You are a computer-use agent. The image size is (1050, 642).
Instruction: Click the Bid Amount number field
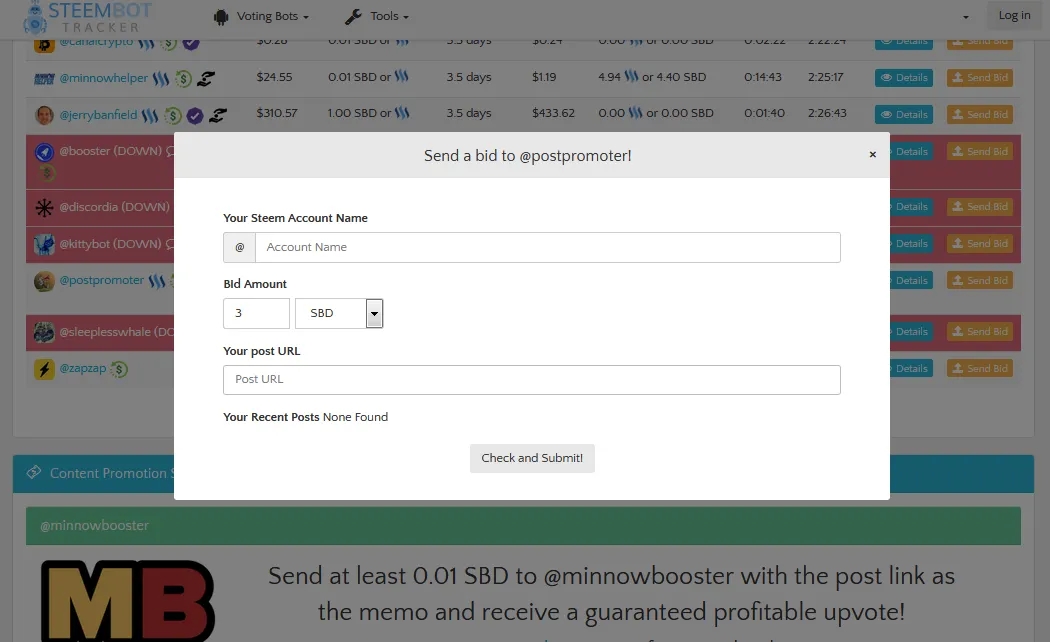[256, 313]
